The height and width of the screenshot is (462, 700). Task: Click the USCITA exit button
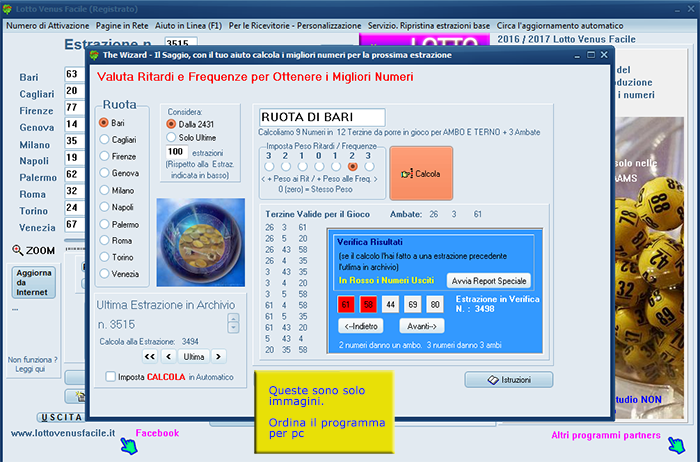[x=61, y=417]
